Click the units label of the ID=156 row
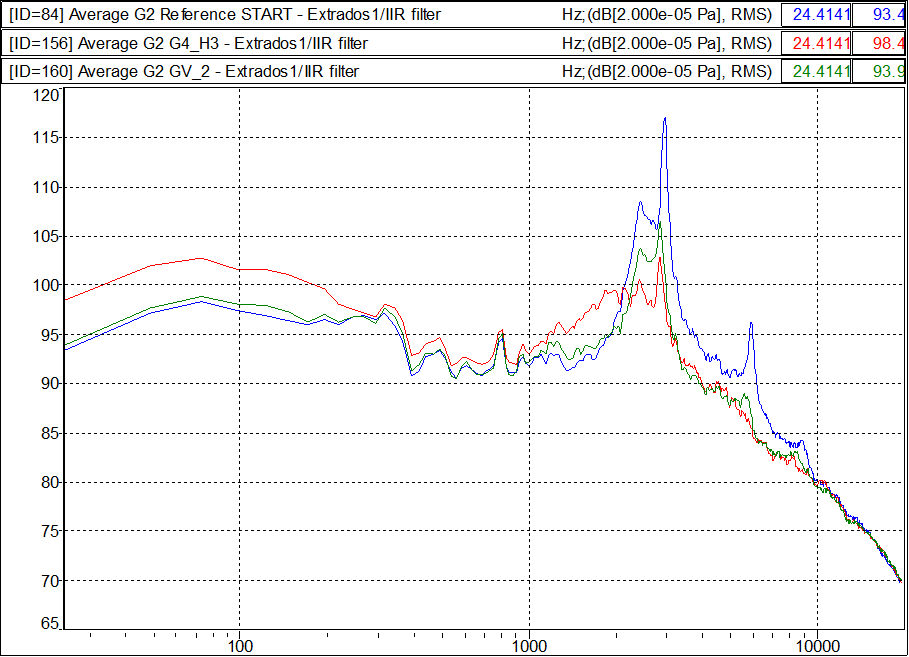909x657 pixels. pyautogui.click(x=667, y=43)
